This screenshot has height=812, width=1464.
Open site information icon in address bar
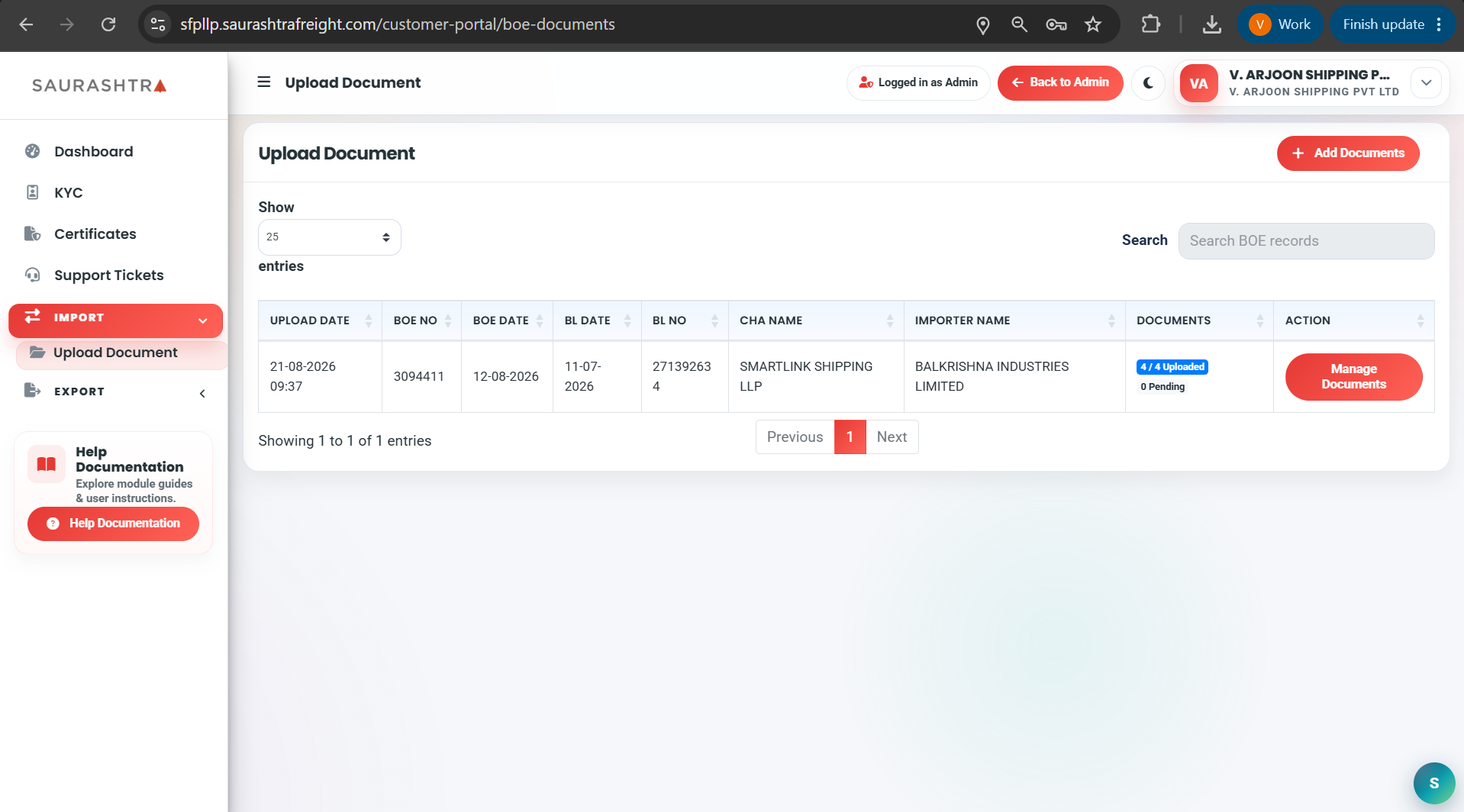[x=158, y=24]
